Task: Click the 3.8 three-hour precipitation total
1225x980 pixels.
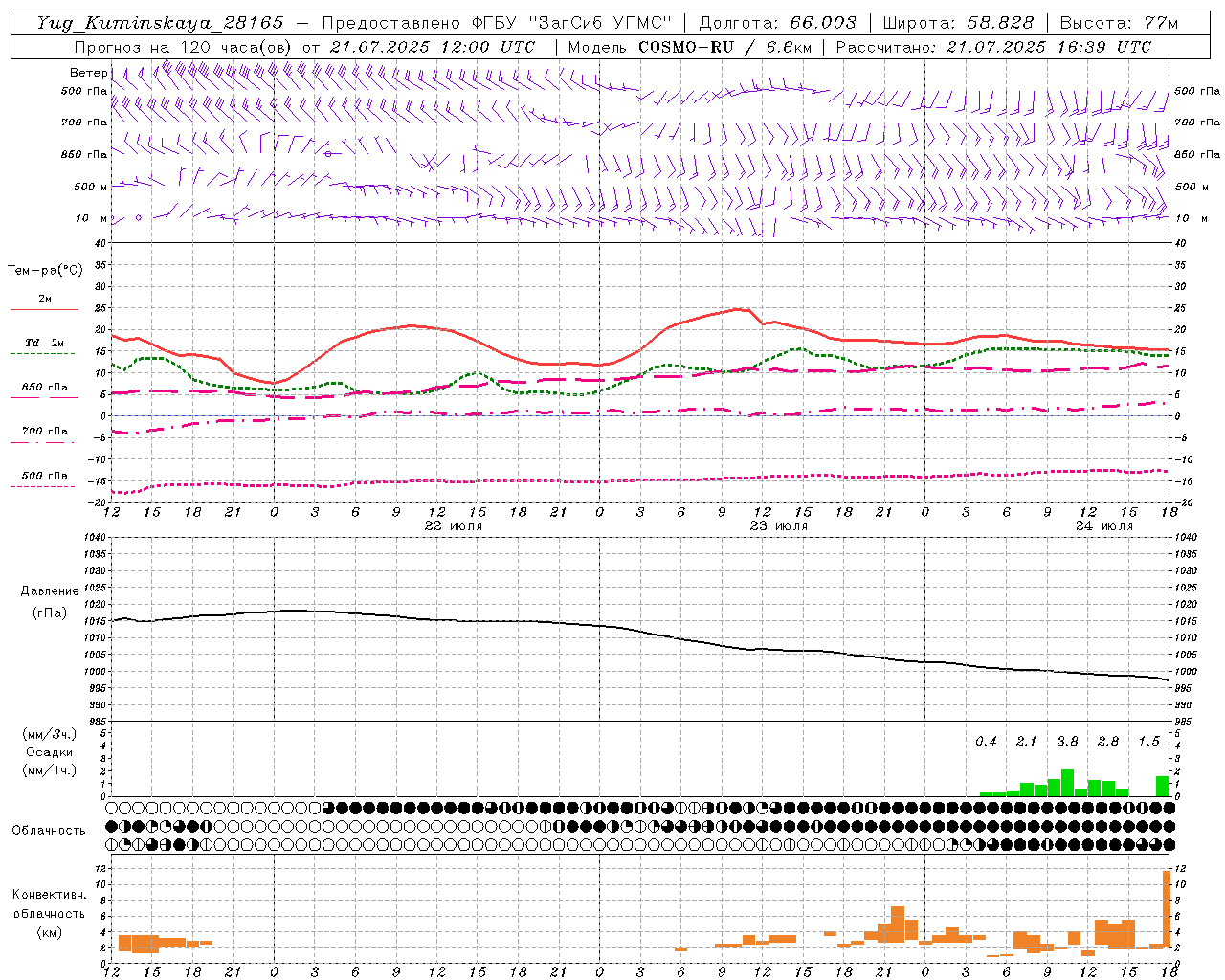Action: coord(1067,742)
